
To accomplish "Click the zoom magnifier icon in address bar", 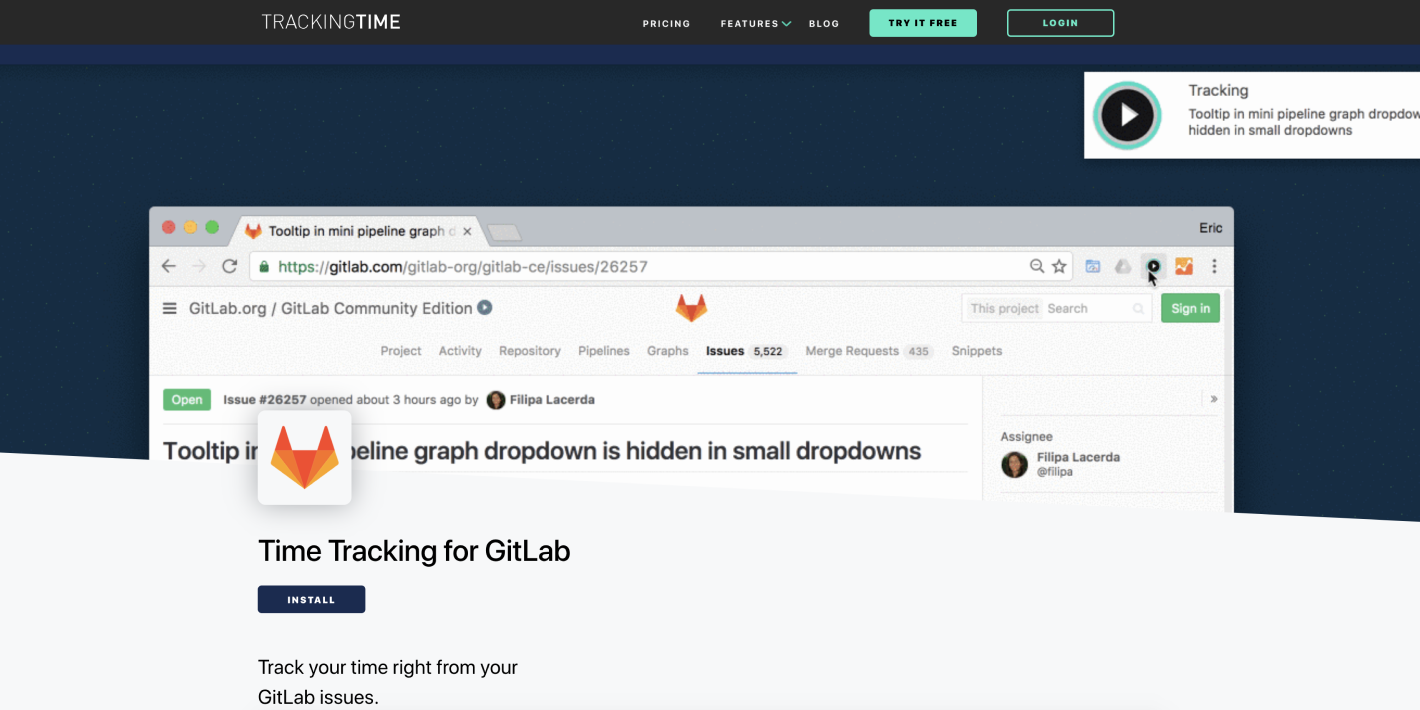I will (1037, 266).
